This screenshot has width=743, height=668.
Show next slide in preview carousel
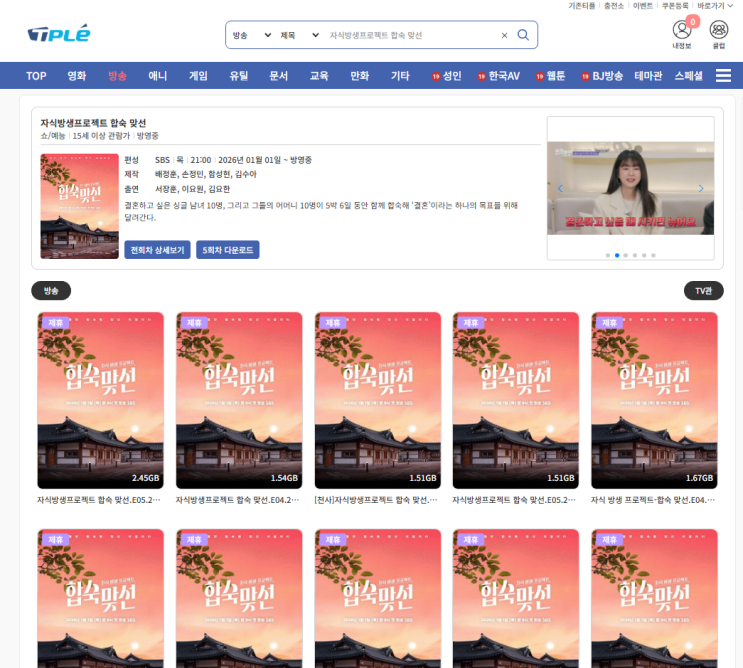click(x=701, y=188)
